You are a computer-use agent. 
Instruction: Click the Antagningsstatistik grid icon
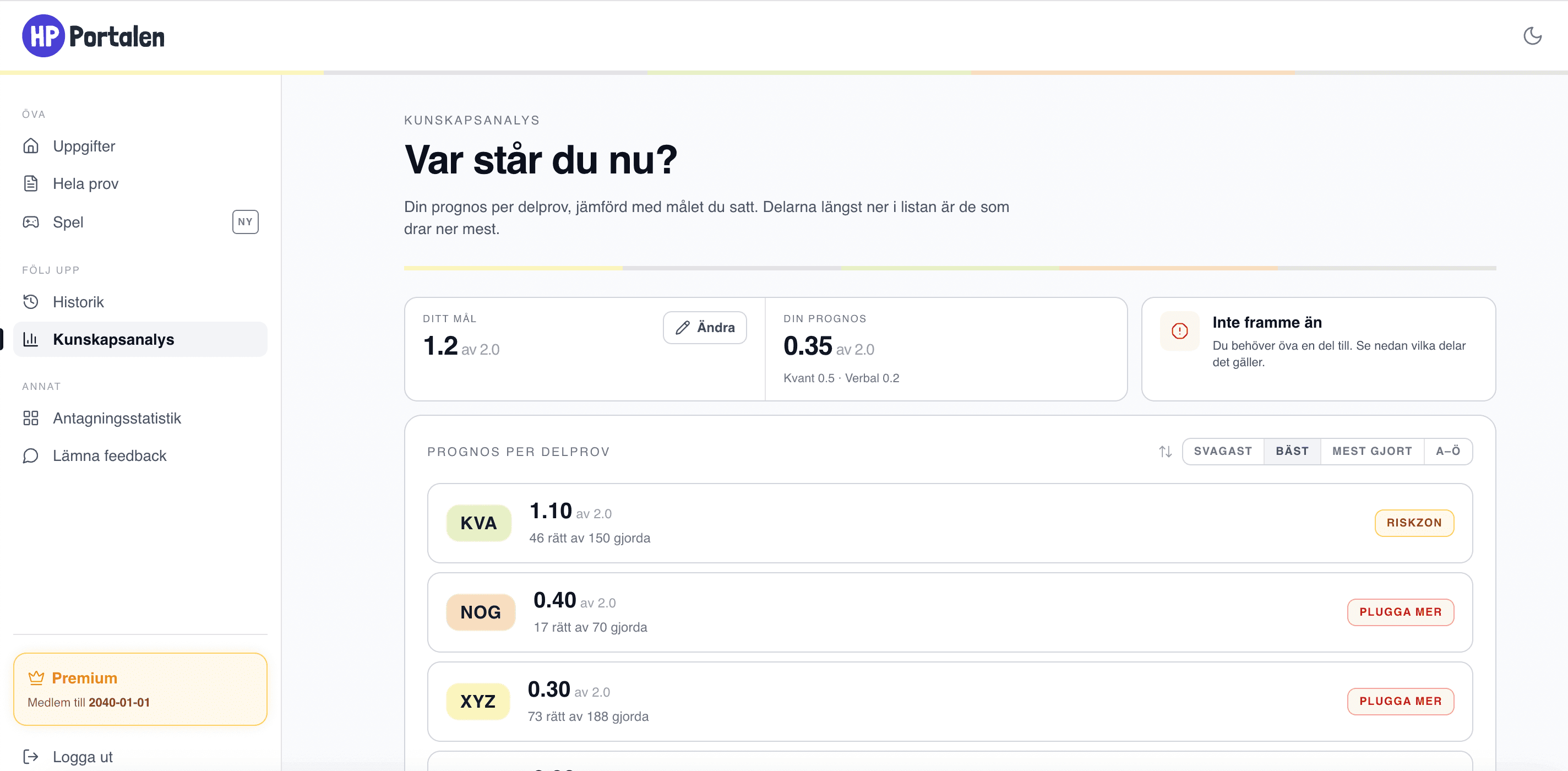(x=30, y=418)
